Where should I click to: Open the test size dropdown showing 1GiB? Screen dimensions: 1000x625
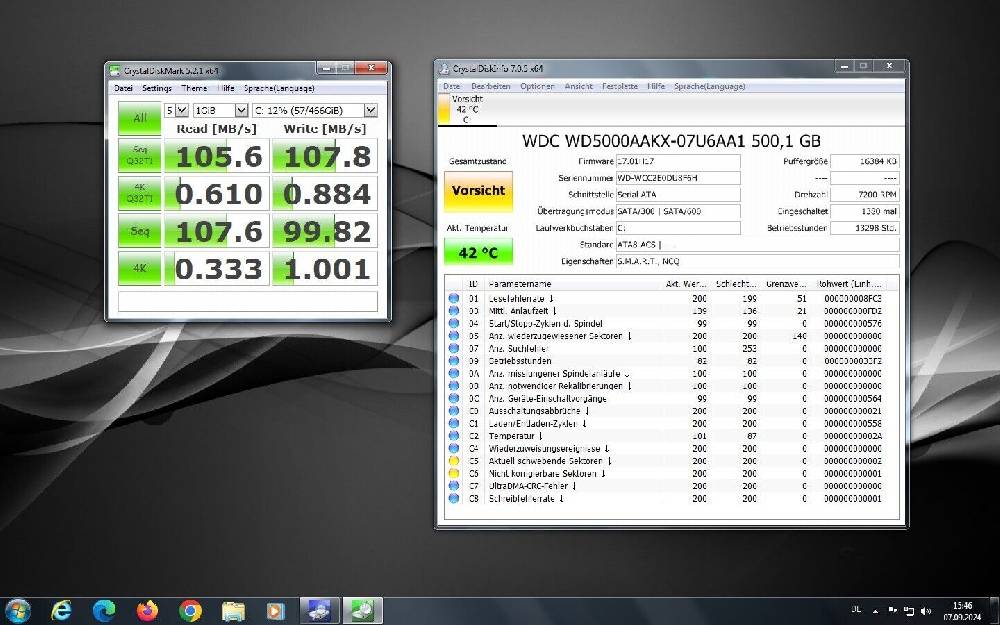[220, 110]
